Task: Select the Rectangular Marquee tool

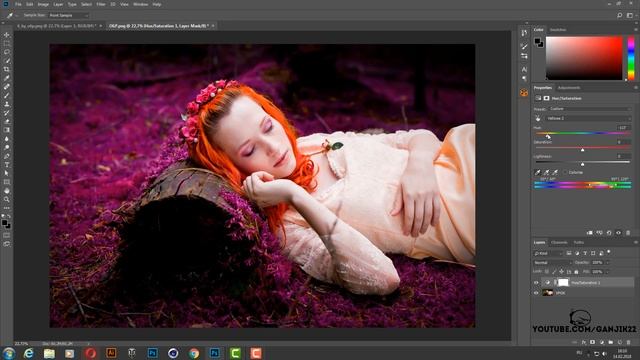Action: click(7, 44)
